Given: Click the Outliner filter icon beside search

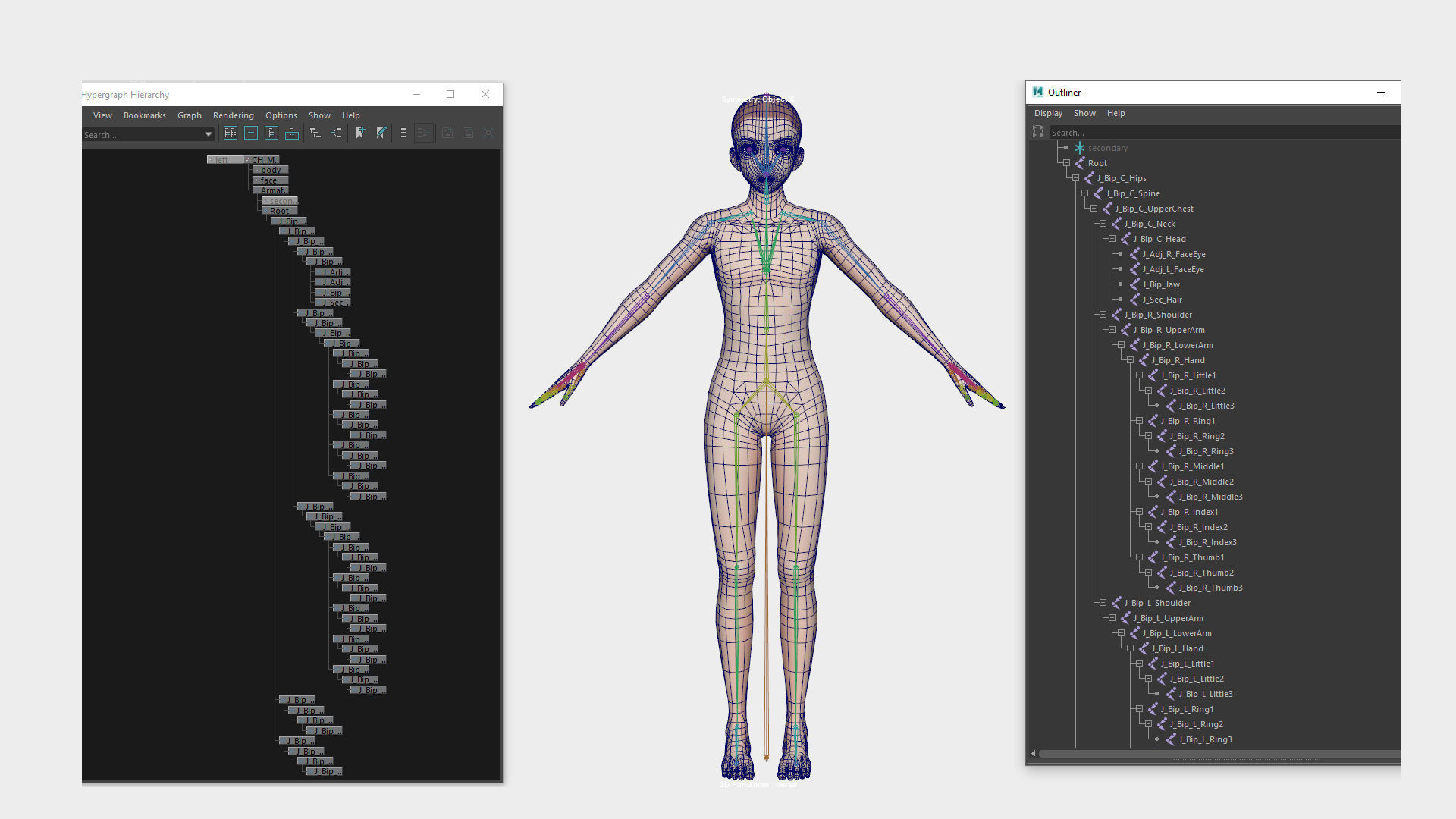Looking at the screenshot, I should 1038,132.
